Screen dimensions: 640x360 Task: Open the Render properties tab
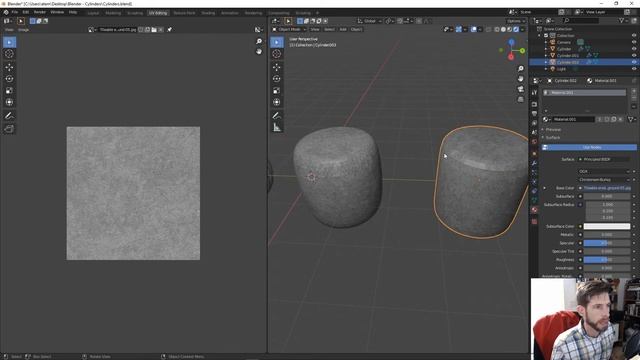pyautogui.click(x=534, y=104)
